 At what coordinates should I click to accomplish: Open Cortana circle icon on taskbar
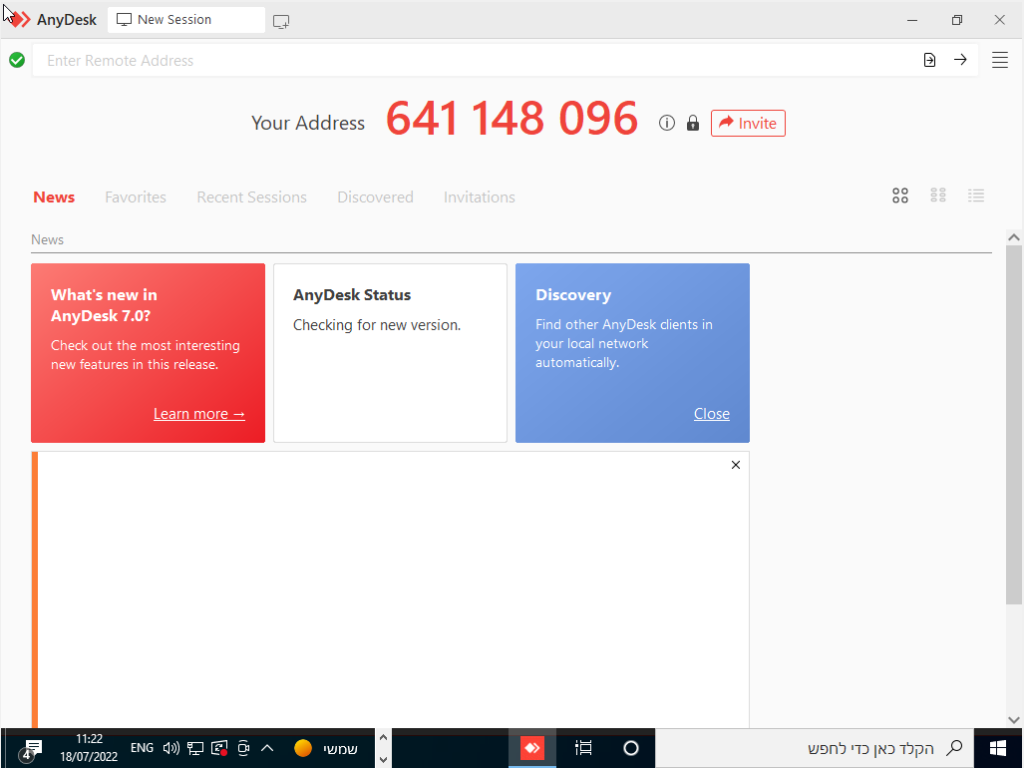630,748
